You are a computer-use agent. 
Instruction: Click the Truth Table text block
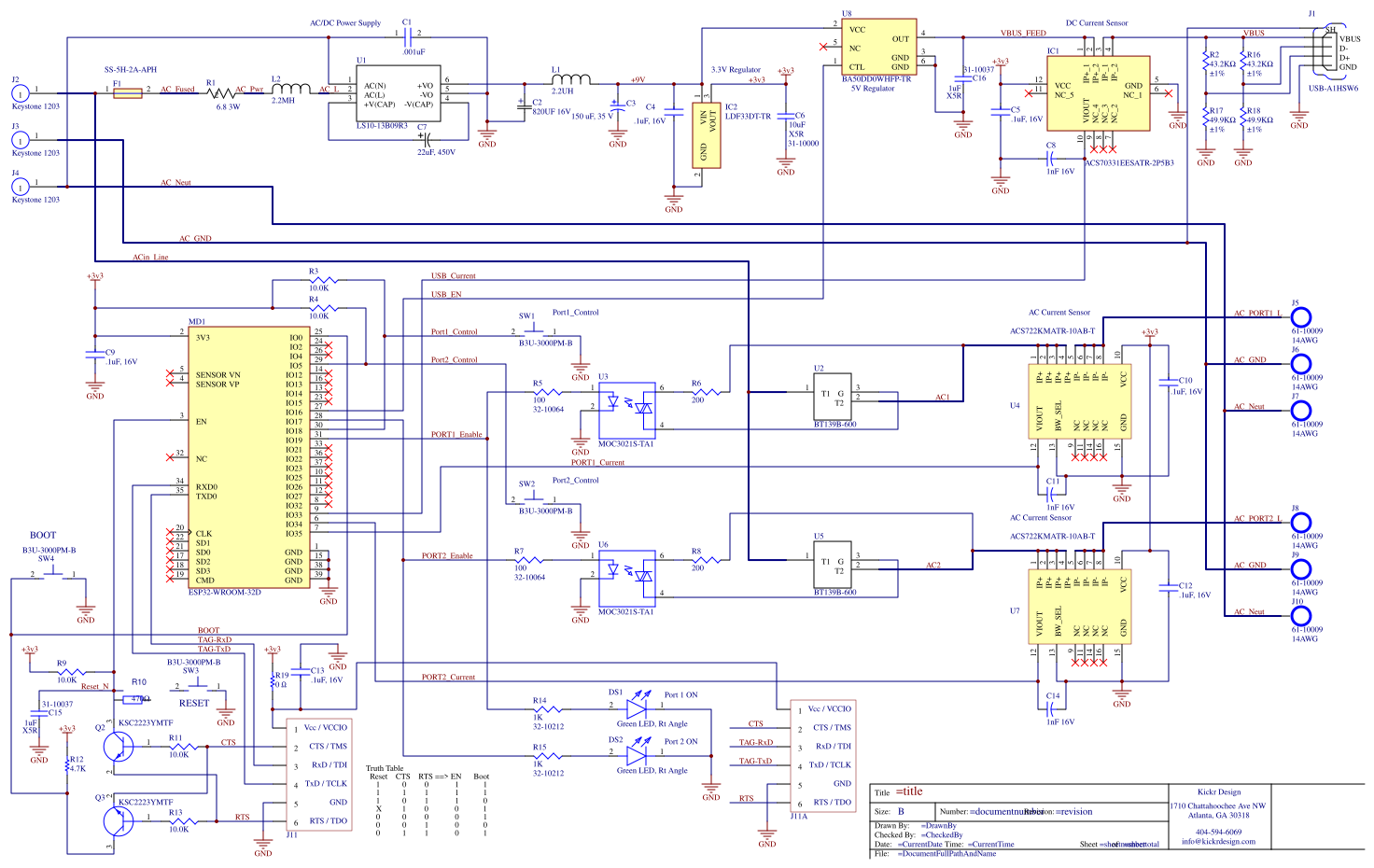point(386,768)
